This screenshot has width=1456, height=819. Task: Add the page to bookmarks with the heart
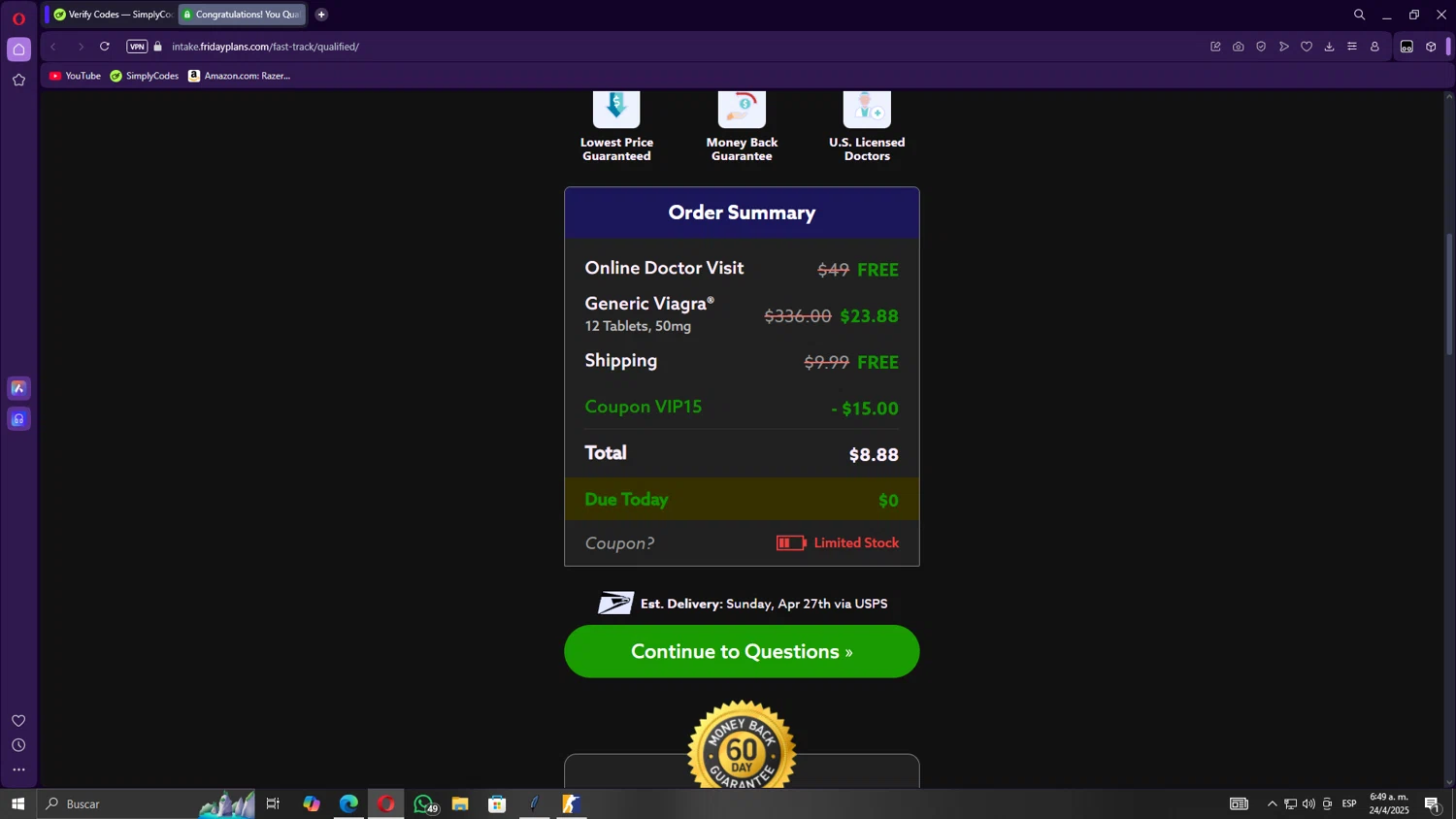click(1307, 47)
